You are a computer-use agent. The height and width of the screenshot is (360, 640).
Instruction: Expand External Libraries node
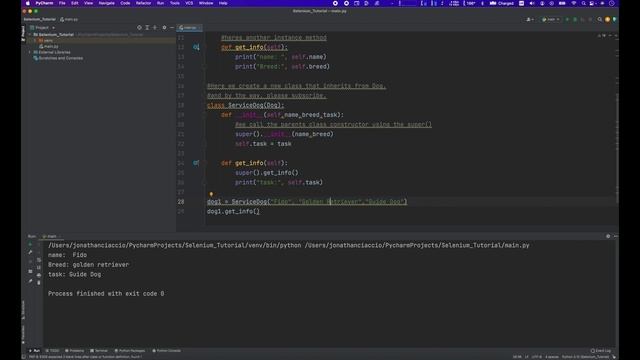coord(30,52)
